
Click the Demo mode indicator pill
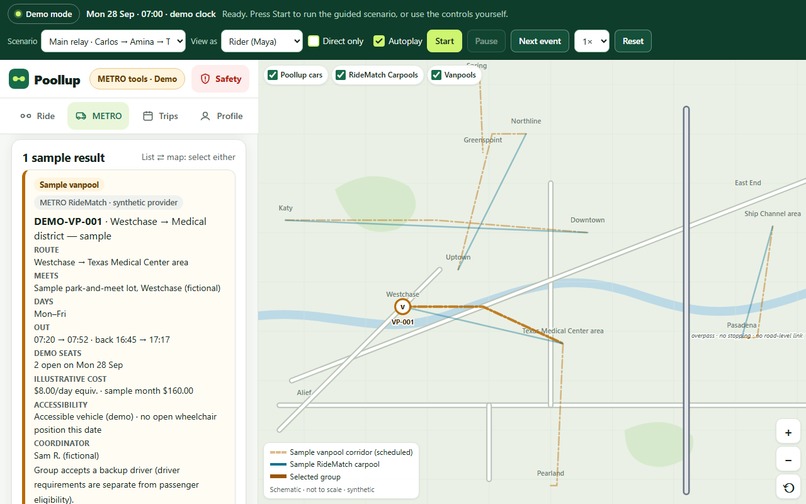(x=44, y=14)
